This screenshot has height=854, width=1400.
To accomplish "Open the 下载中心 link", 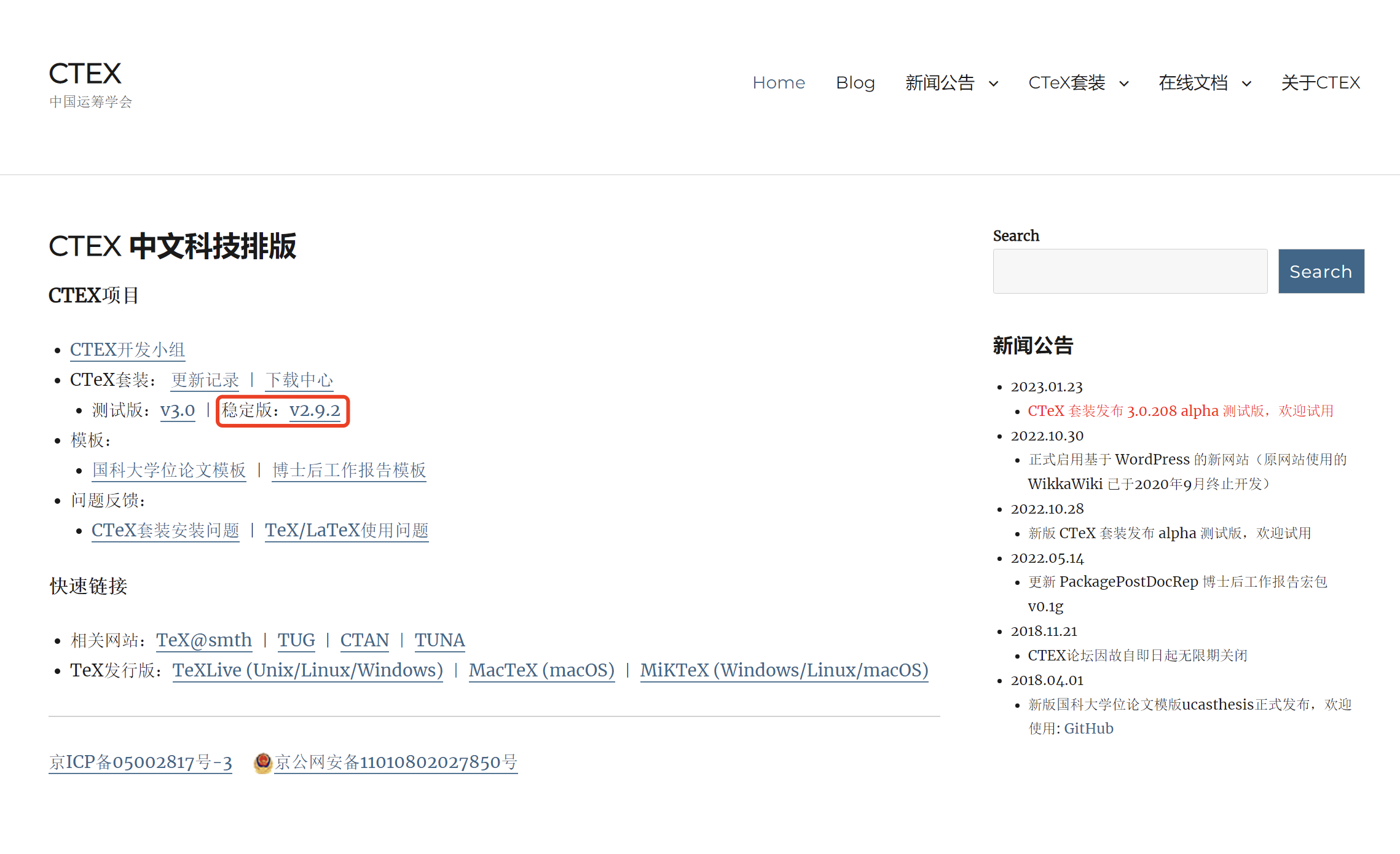I will [x=299, y=380].
